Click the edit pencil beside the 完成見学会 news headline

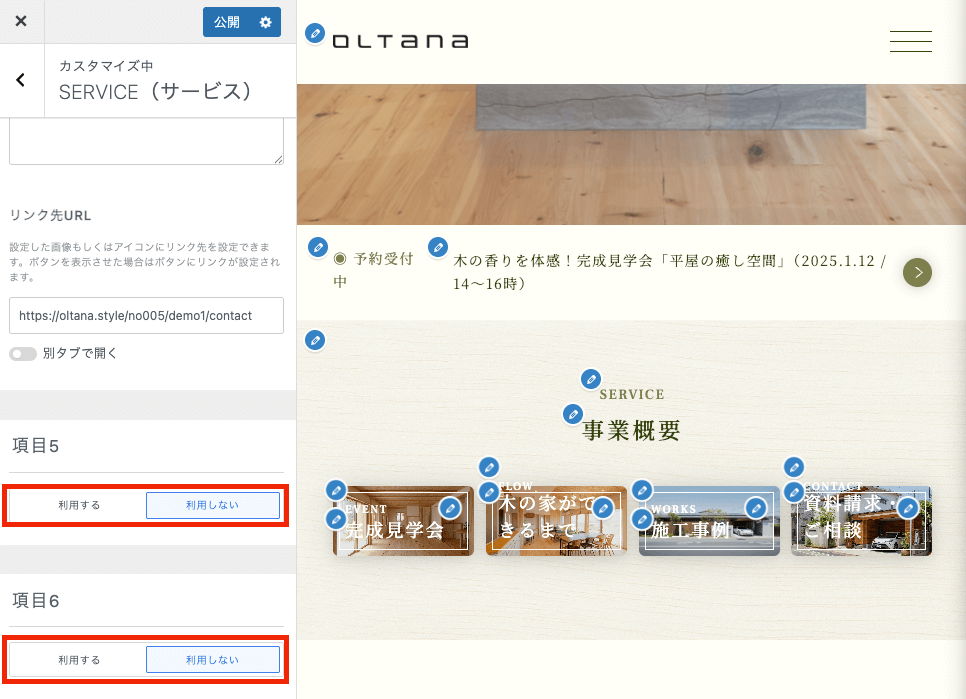(x=438, y=248)
